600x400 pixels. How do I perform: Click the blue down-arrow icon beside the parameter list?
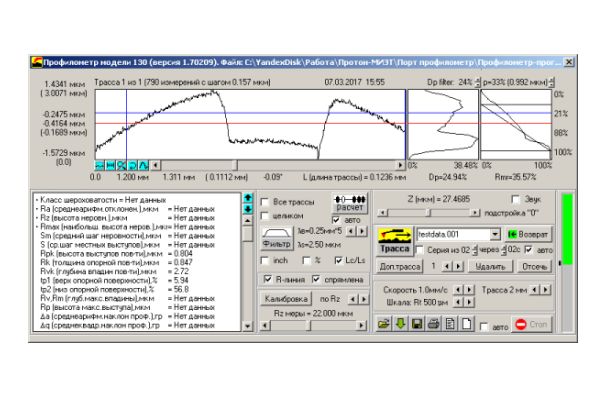pos(248,209)
